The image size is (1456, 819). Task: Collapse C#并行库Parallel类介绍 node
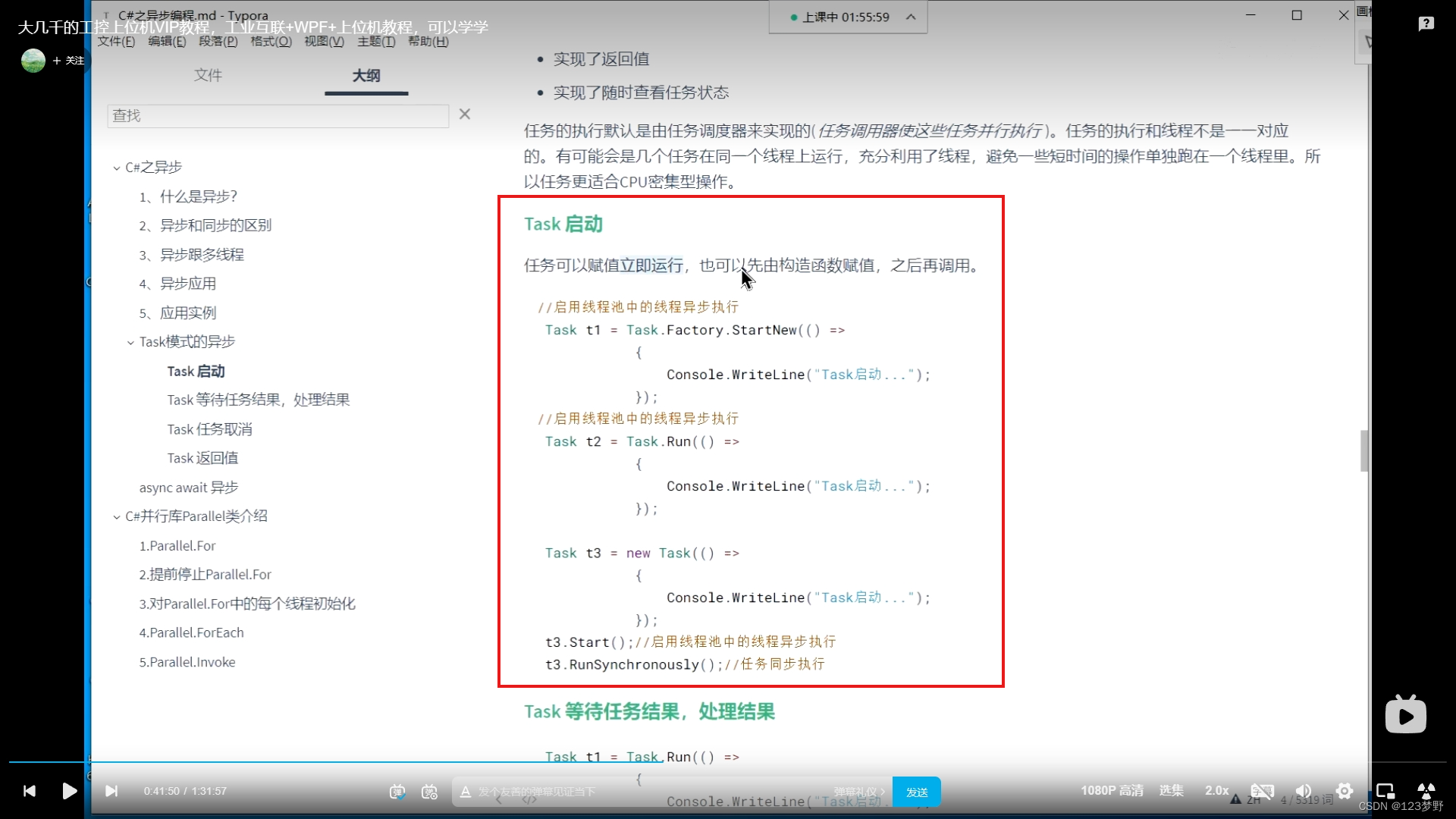(116, 517)
